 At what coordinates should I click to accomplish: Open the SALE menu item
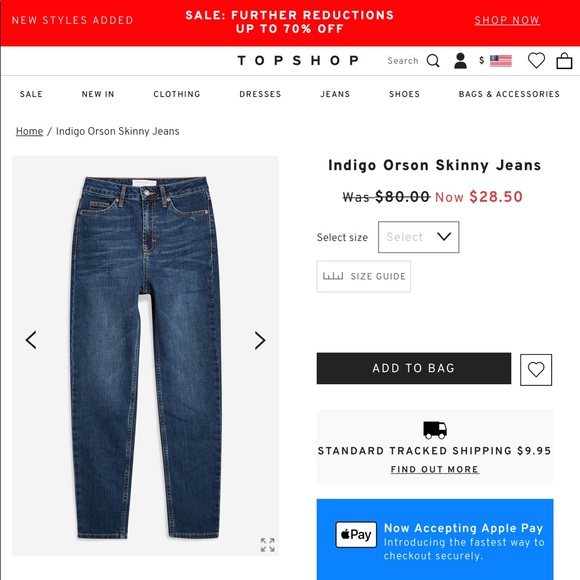pyautogui.click(x=31, y=94)
